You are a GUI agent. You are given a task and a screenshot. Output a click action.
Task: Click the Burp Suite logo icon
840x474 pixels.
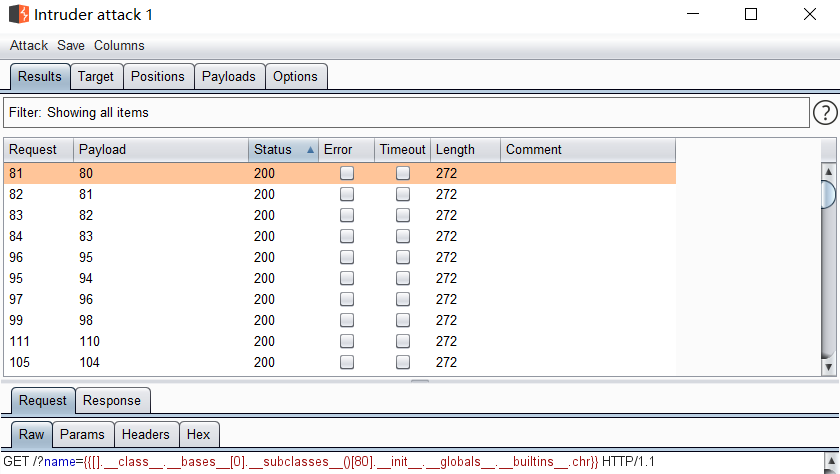click(18, 15)
